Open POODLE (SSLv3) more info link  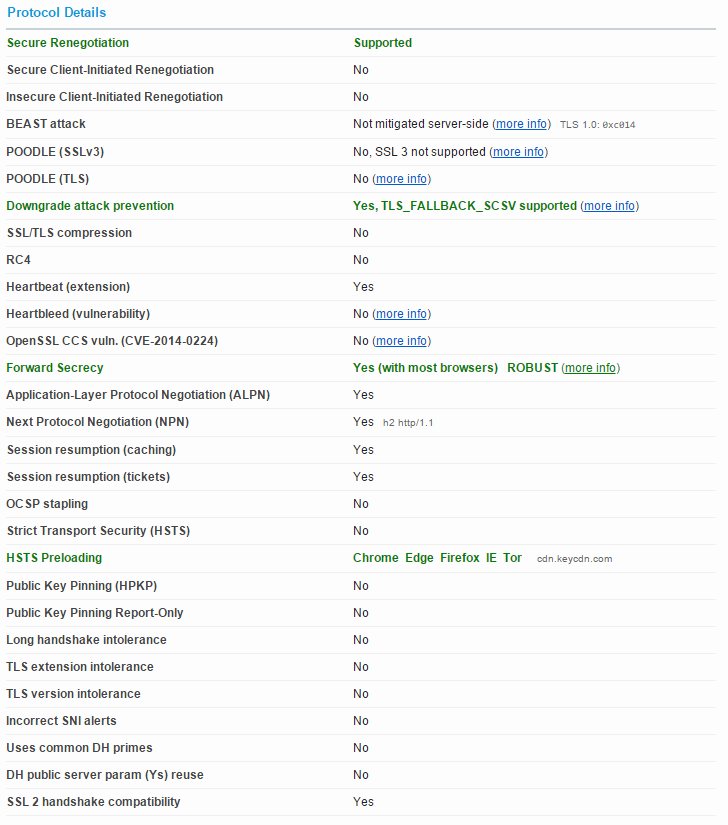518,152
